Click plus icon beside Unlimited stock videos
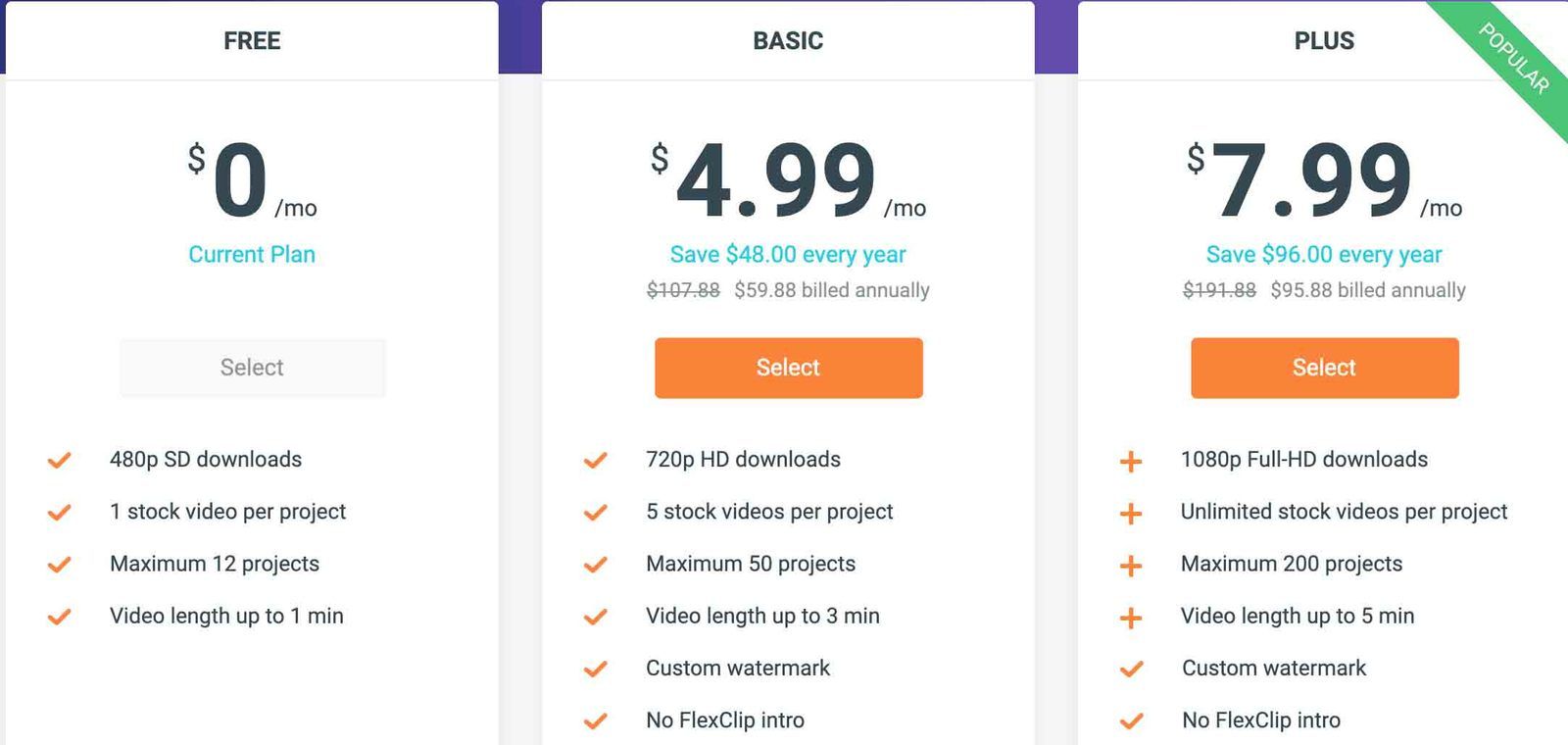 coord(1131,513)
